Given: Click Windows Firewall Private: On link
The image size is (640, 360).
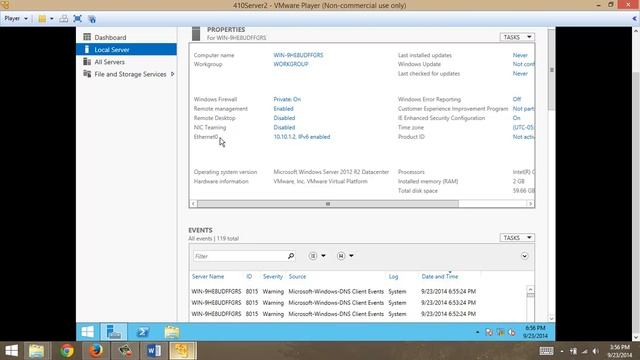Looking at the screenshot, I should click(x=287, y=99).
